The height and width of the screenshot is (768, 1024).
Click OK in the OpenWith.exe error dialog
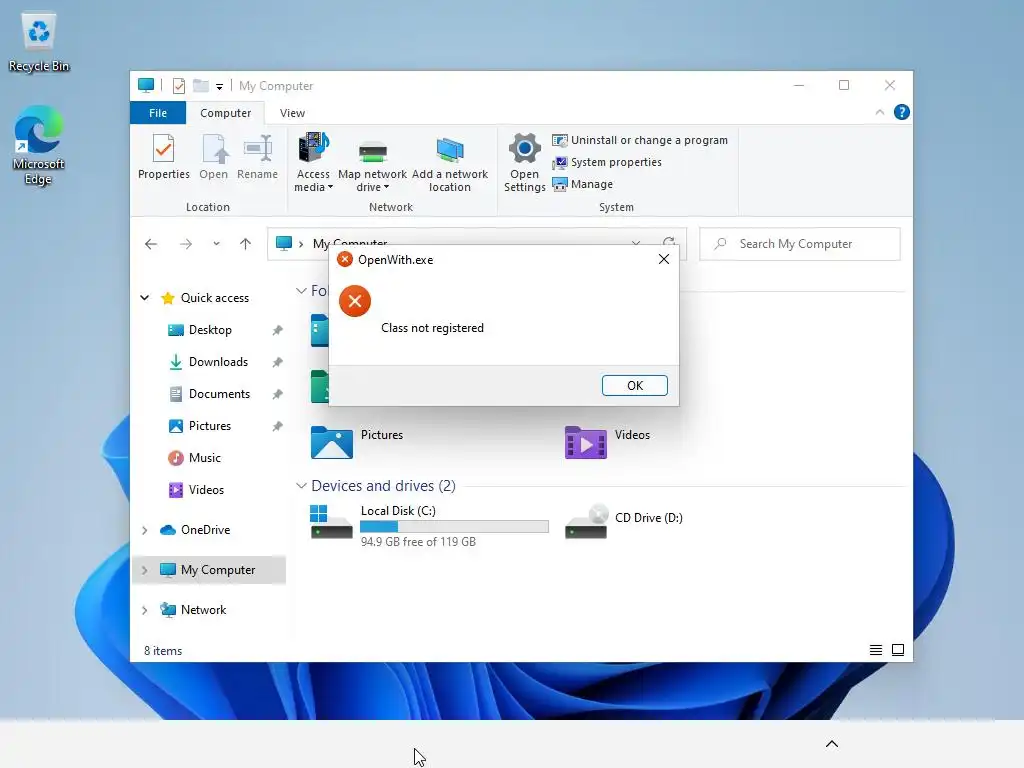pyautogui.click(x=634, y=385)
